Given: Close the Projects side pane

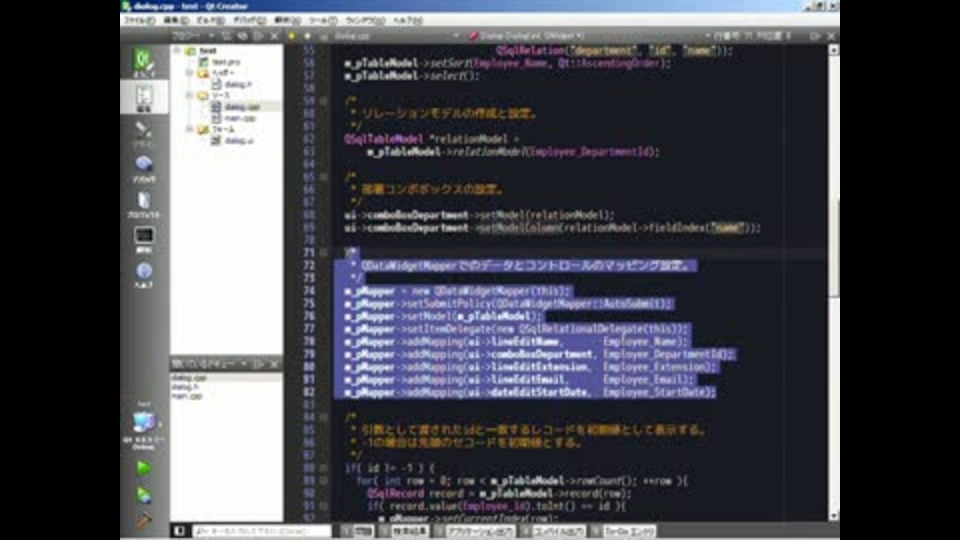Looking at the screenshot, I should point(274,36).
